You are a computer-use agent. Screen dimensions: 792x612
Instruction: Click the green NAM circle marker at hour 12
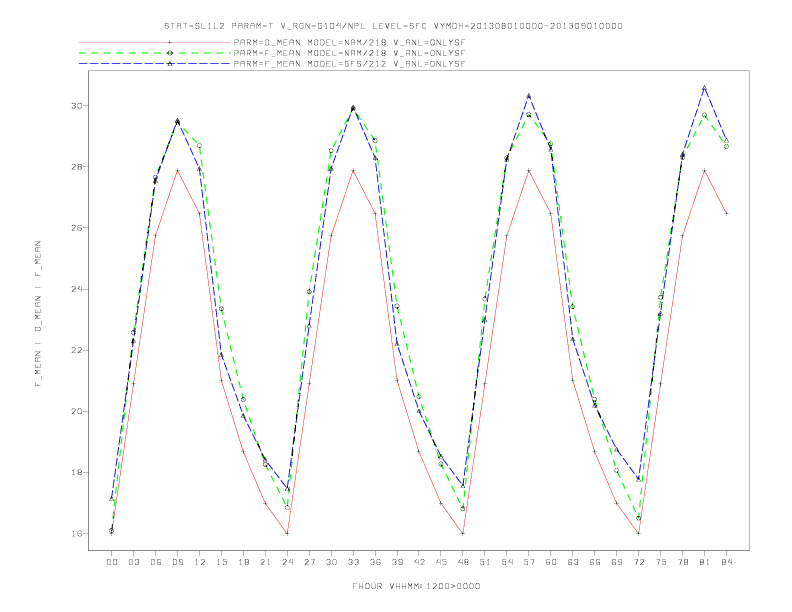tap(200, 146)
